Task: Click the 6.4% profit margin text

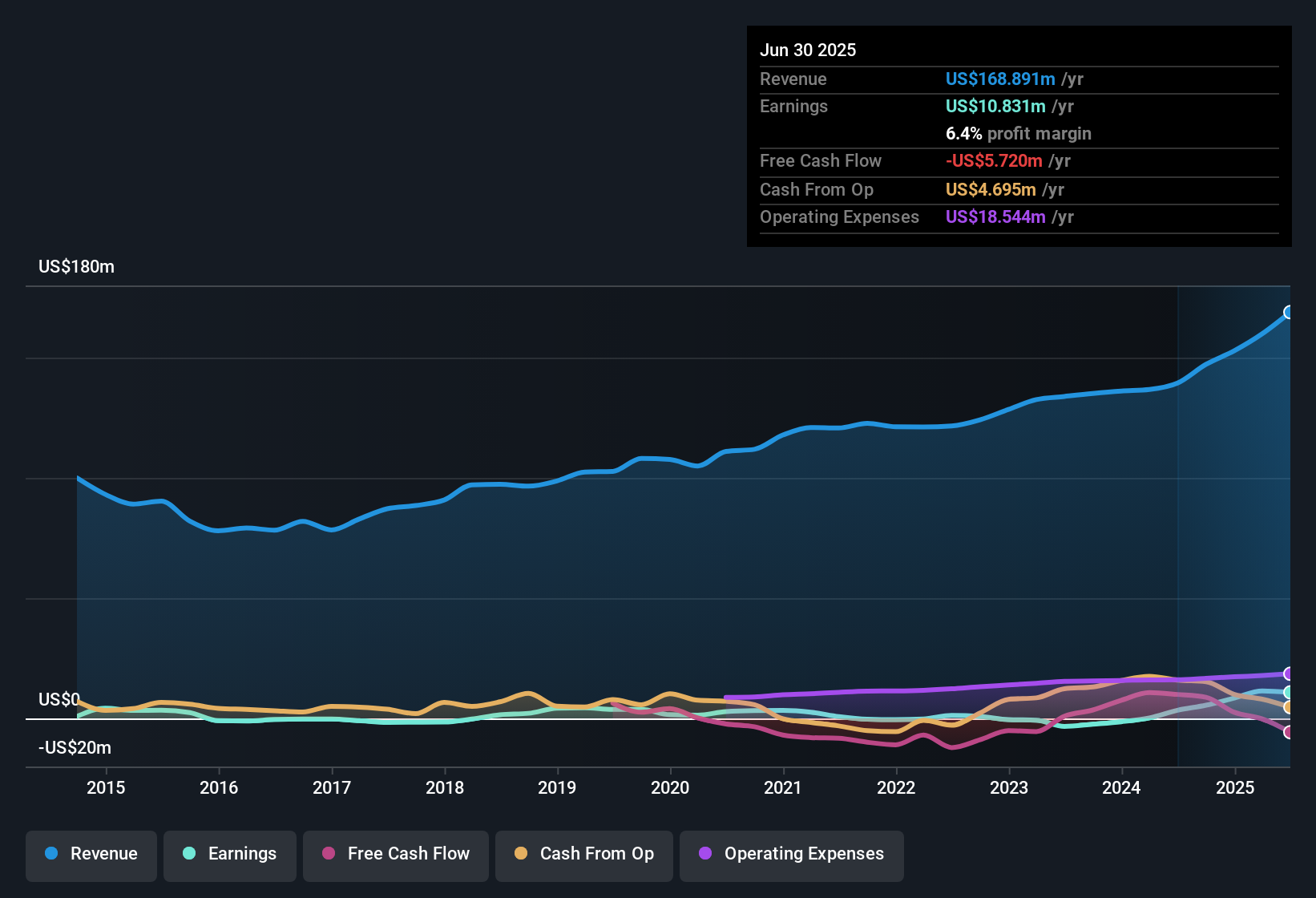Action: click(x=1019, y=134)
